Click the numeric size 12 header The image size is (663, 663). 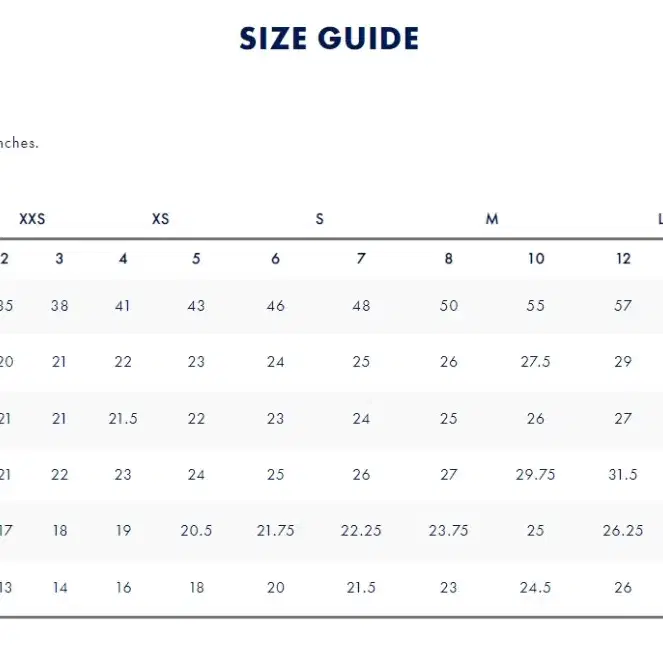(623, 258)
